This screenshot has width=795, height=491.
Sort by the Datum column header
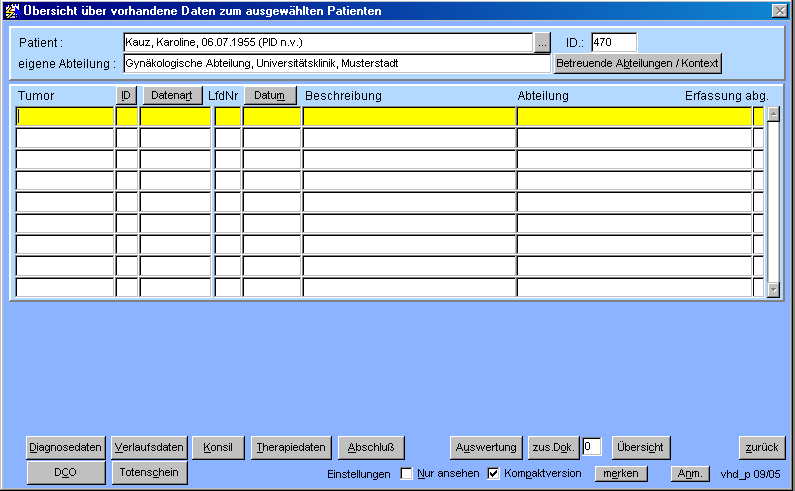click(x=270, y=96)
